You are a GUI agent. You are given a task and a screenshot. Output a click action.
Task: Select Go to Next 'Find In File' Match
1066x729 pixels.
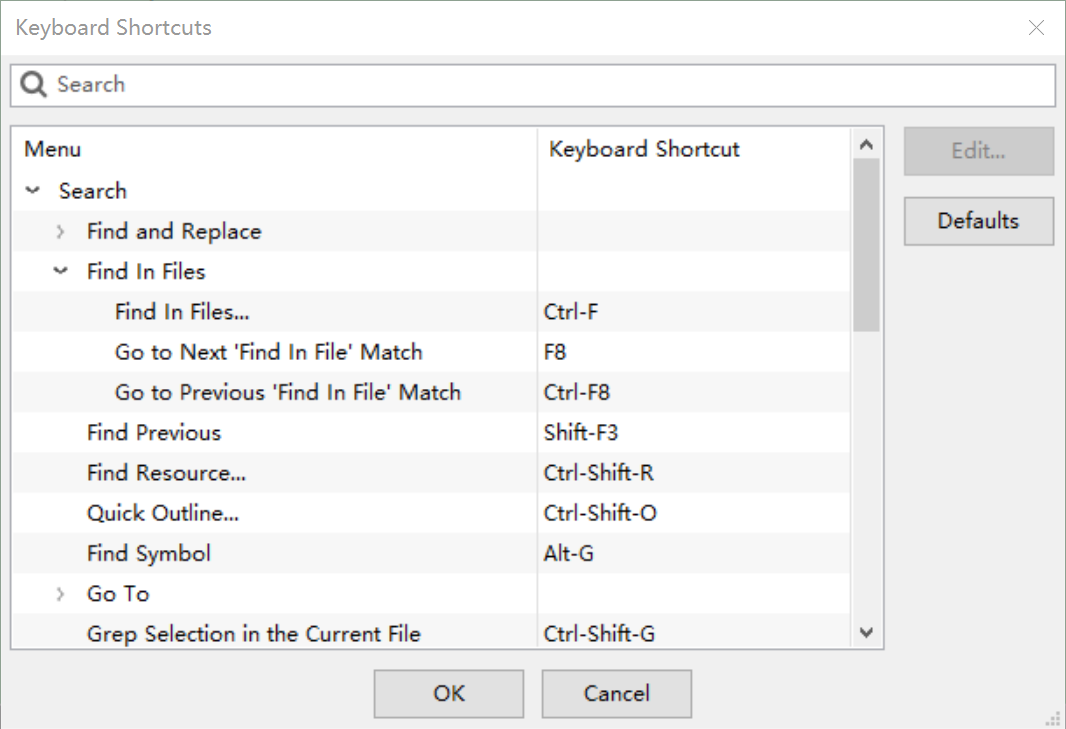pyautogui.click(x=270, y=352)
